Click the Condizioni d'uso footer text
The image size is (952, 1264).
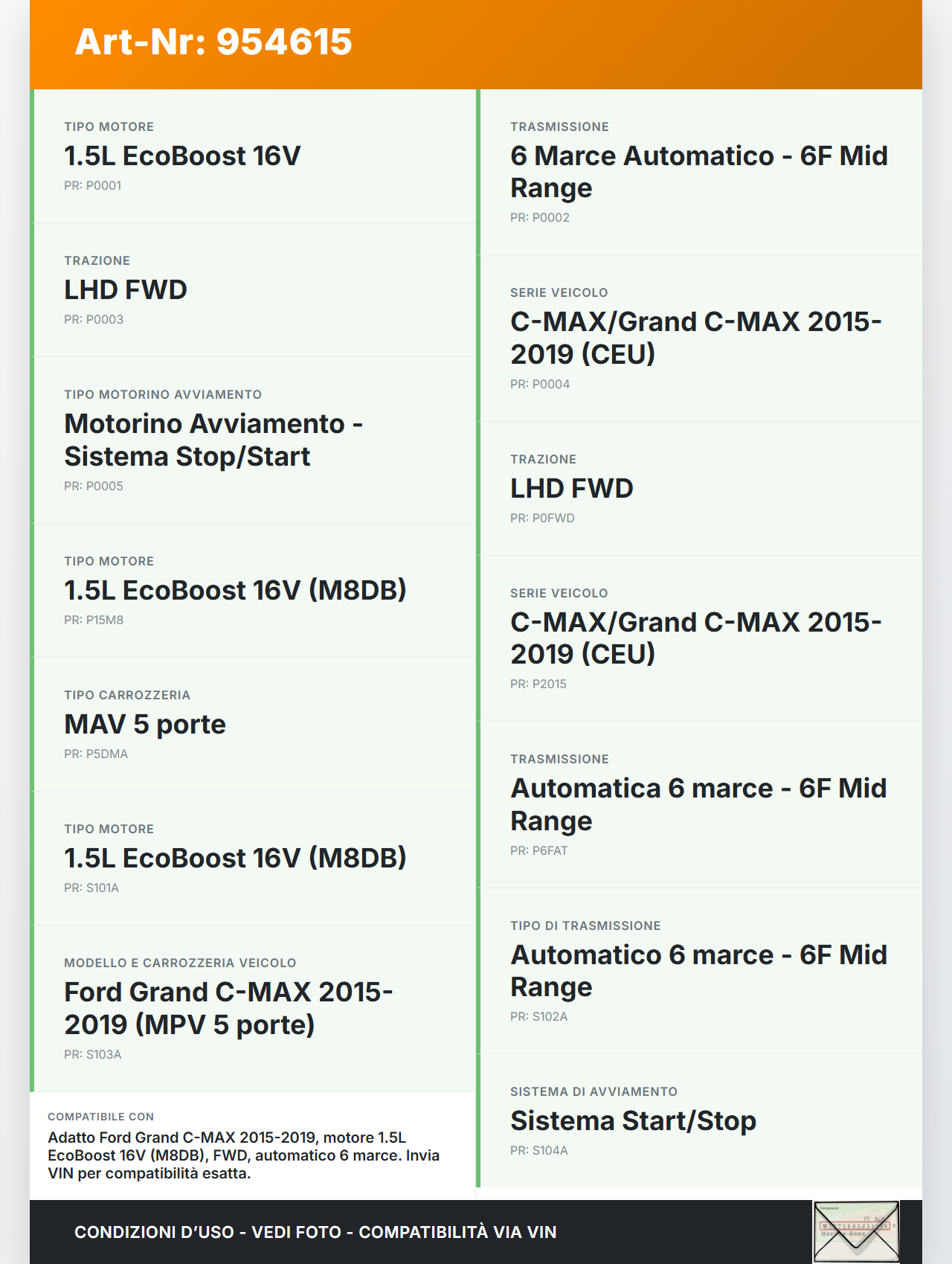pyautogui.click(x=315, y=1232)
